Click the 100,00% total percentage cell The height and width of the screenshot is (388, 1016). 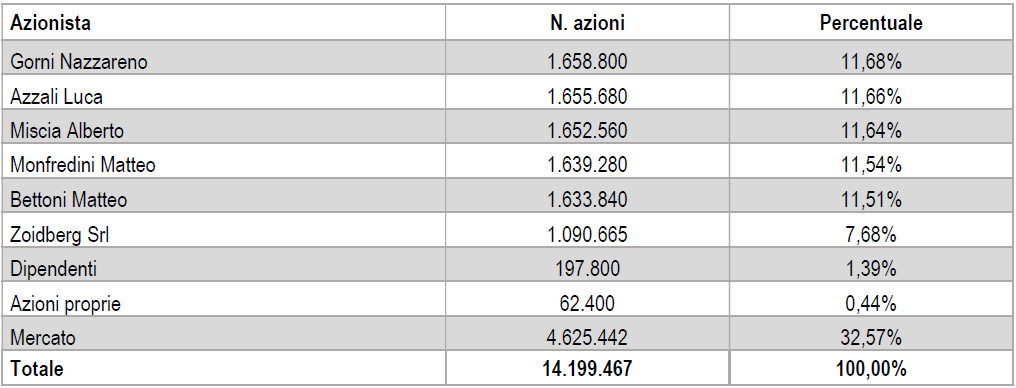[871, 370]
